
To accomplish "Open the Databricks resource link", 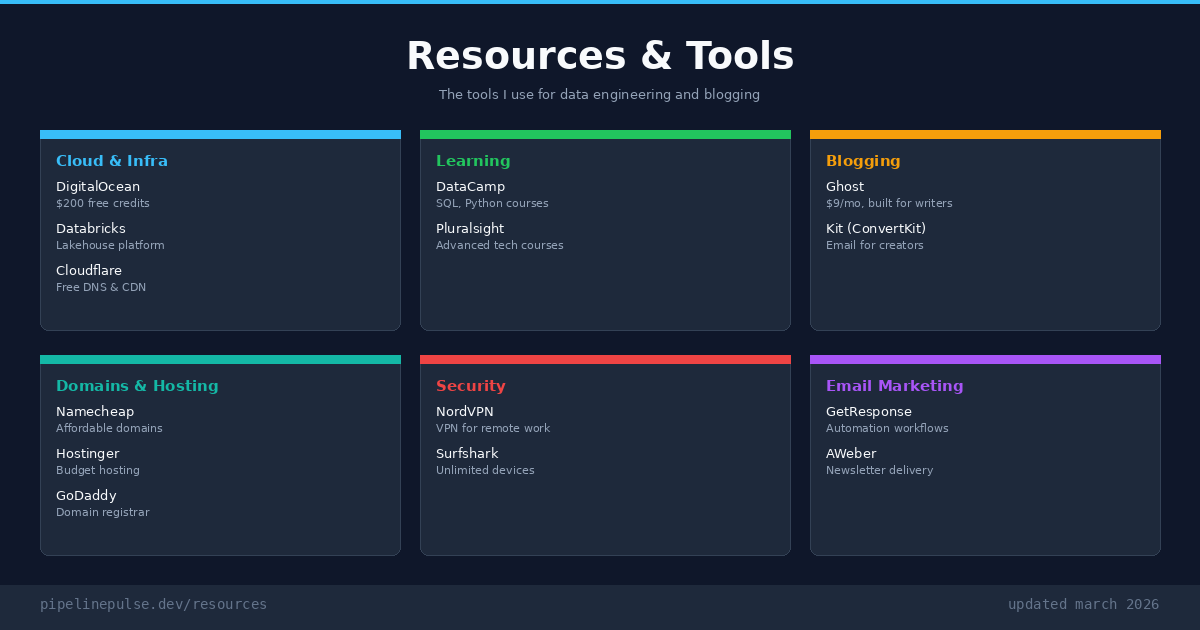I will coord(91,229).
